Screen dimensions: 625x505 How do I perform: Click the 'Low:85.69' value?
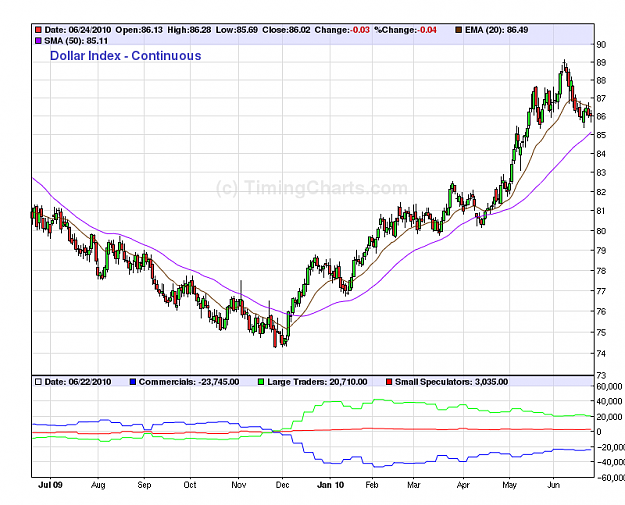point(237,30)
